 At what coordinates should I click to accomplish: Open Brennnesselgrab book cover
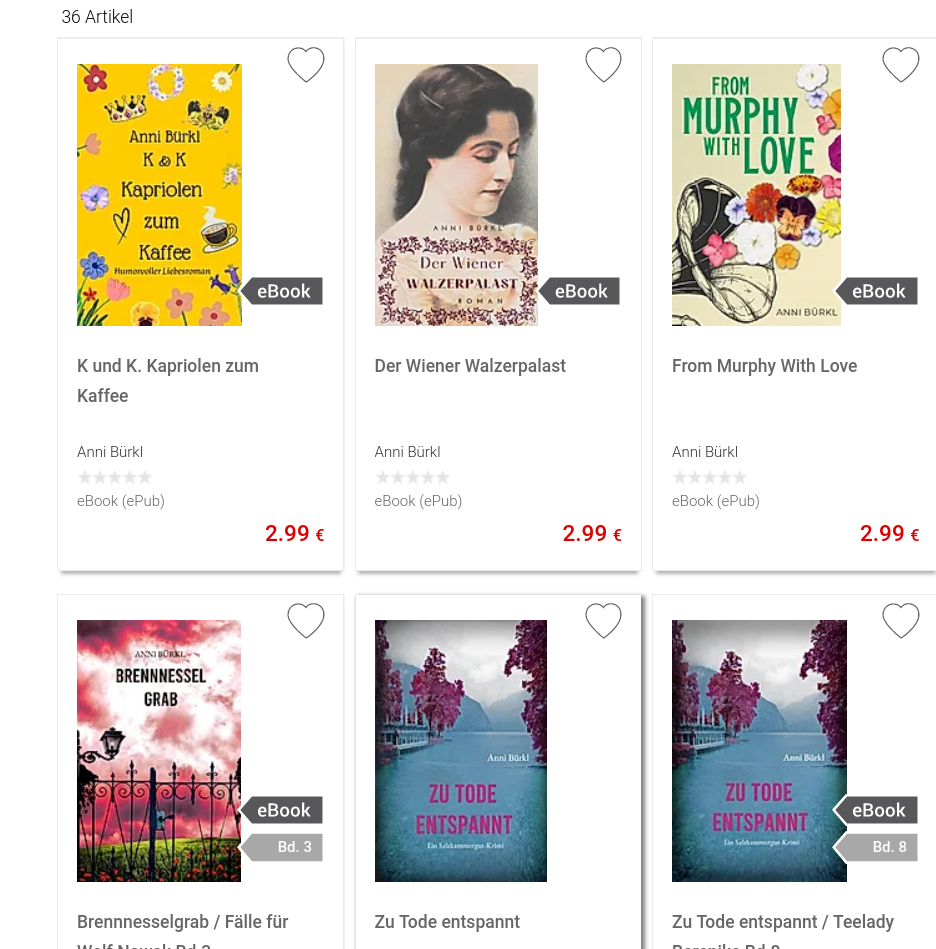pyautogui.click(x=159, y=750)
